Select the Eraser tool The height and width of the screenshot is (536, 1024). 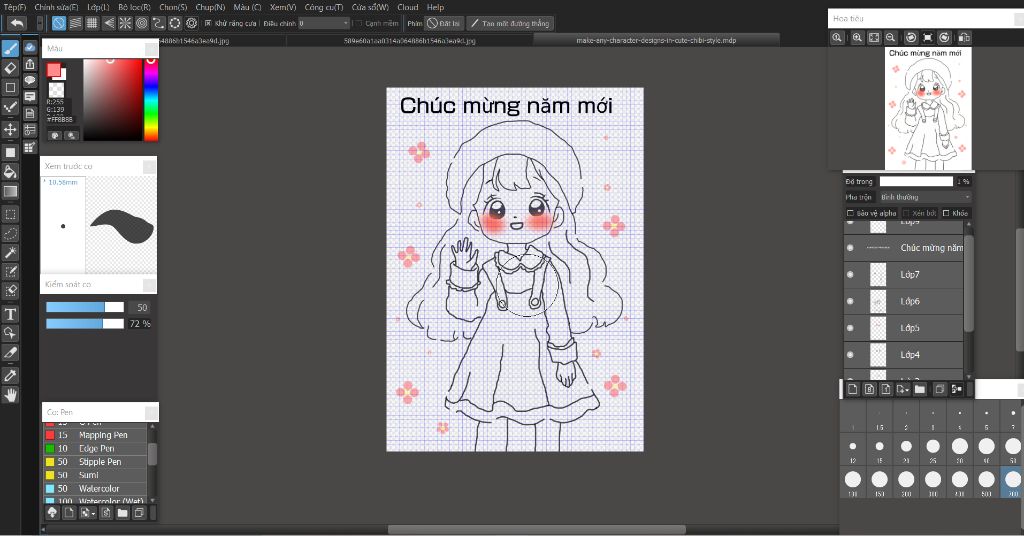pyautogui.click(x=10, y=68)
